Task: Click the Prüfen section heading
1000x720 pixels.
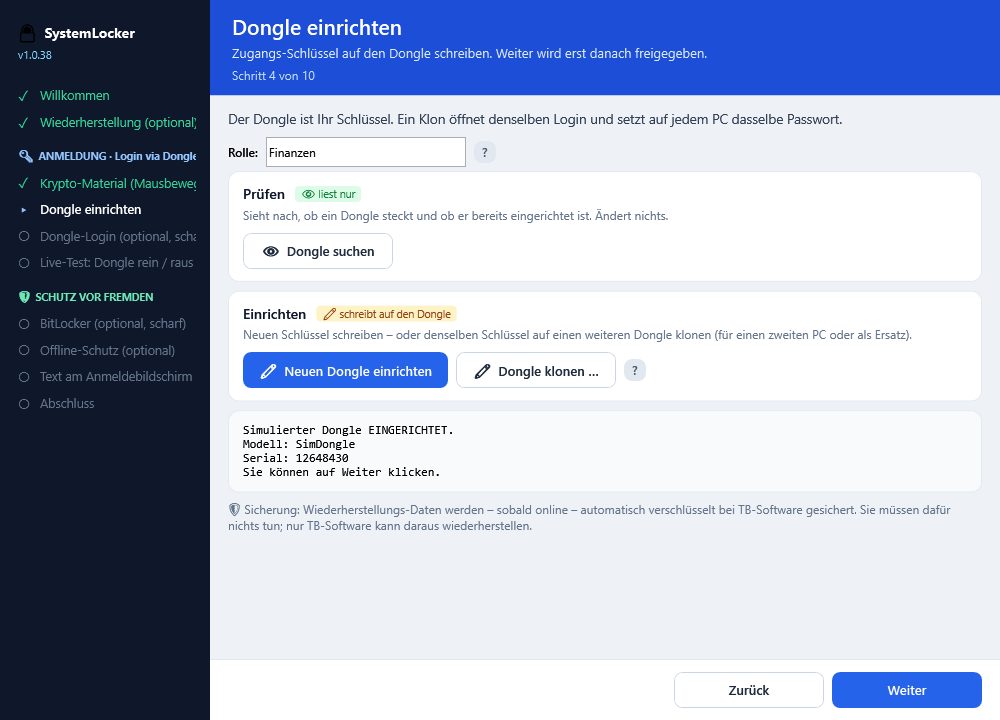Action: coord(263,195)
